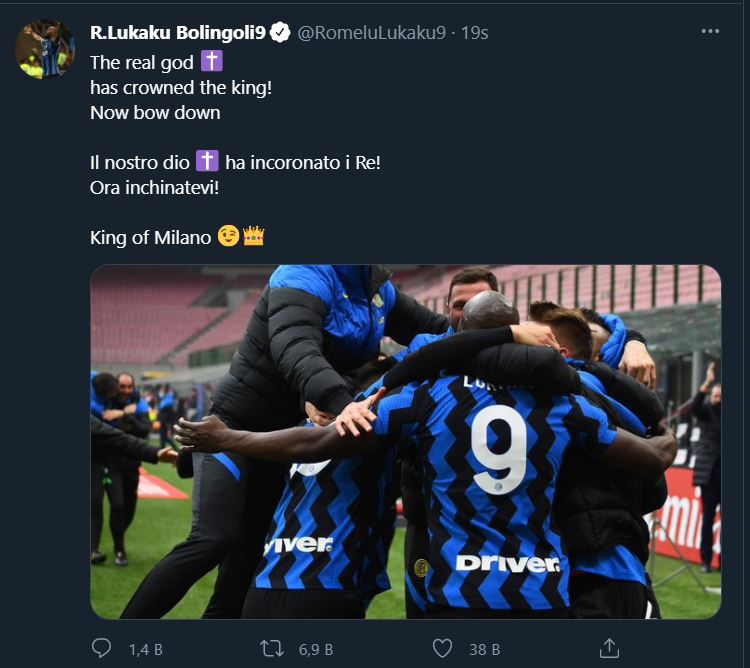The height and width of the screenshot is (668, 750).
Task: Click the winking face emoji
Action: [228, 237]
